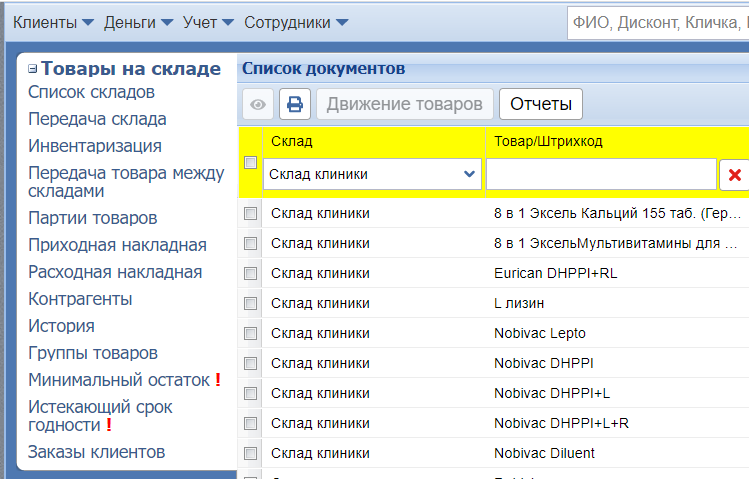Clear the filter with the red X

(735, 175)
